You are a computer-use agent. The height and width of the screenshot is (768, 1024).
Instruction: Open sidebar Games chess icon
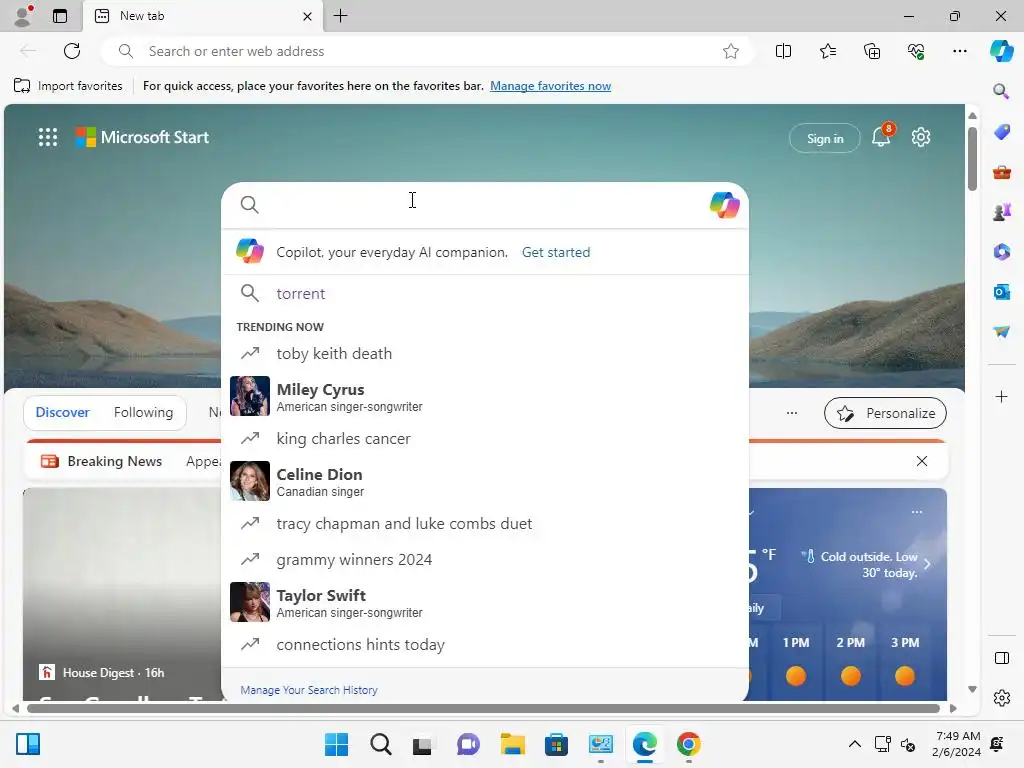pyautogui.click(x=1001, y=212)
